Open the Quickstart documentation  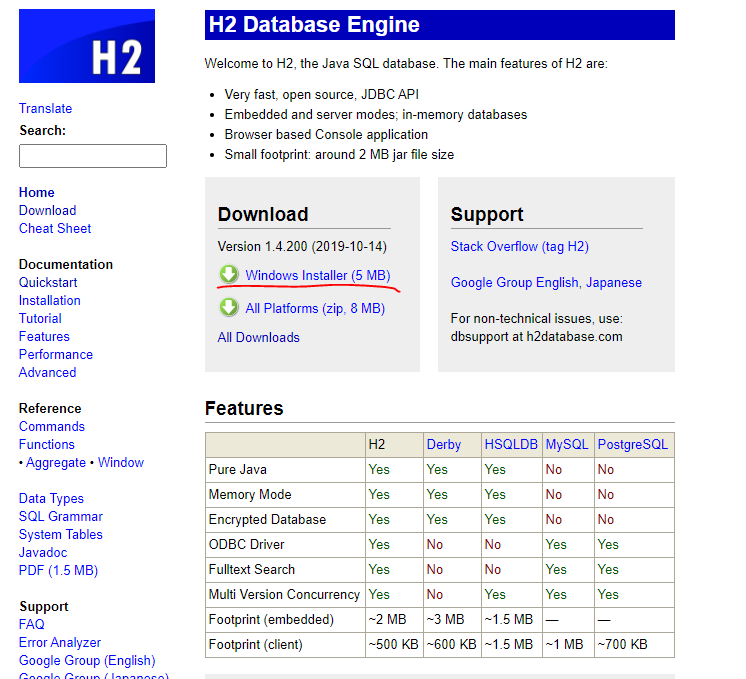[x=48, y=283]
